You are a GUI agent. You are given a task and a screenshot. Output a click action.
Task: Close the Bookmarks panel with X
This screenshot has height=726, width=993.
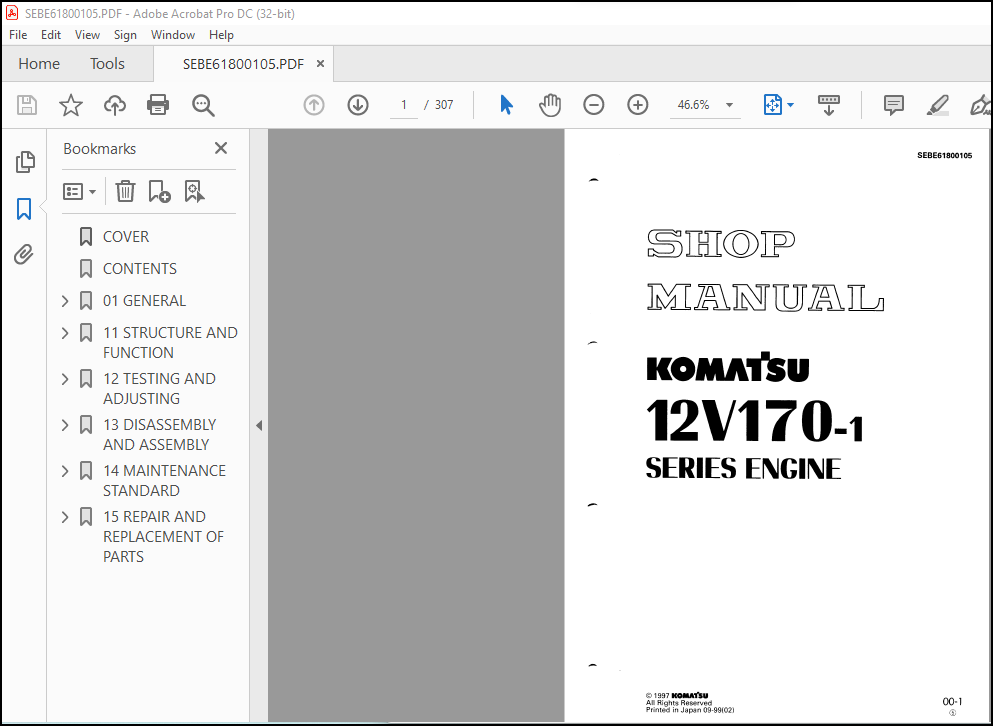220,148
